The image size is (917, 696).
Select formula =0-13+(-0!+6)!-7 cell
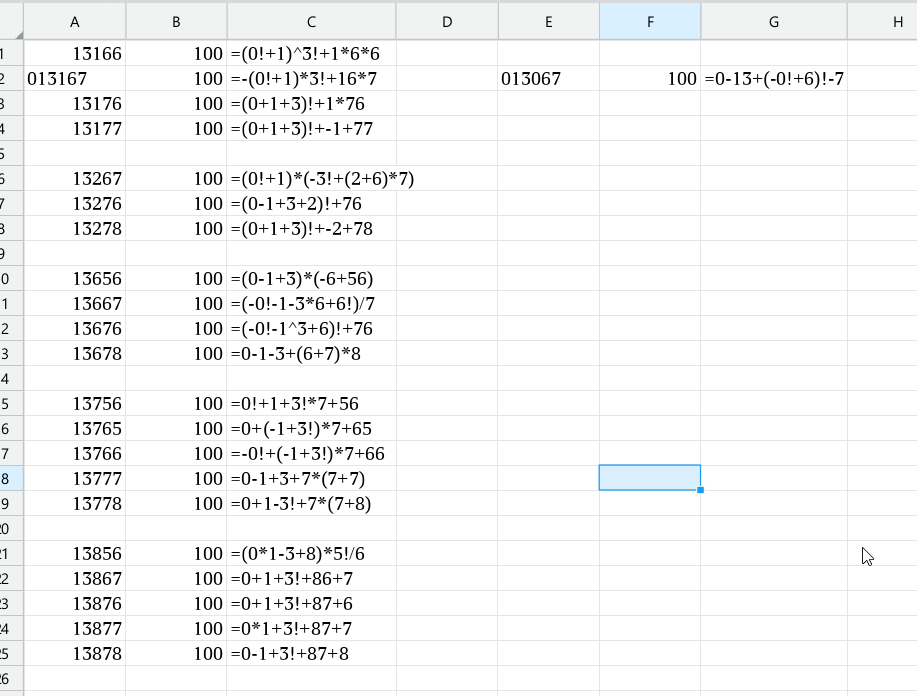point(774,78)
